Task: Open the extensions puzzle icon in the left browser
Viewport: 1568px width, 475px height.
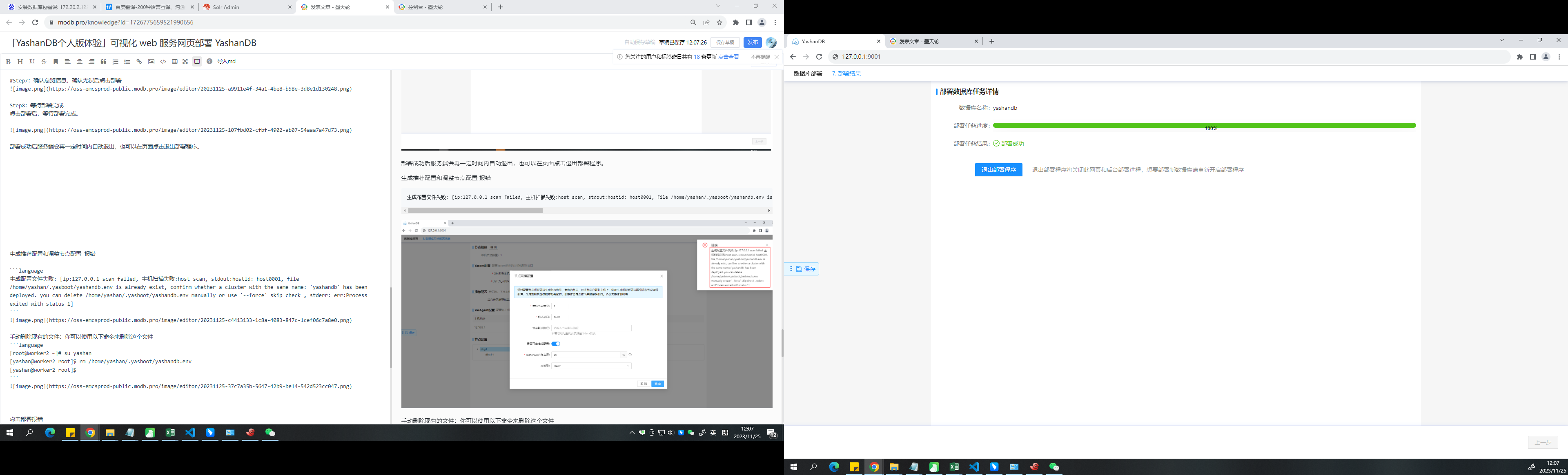Action: coord(735,22)
